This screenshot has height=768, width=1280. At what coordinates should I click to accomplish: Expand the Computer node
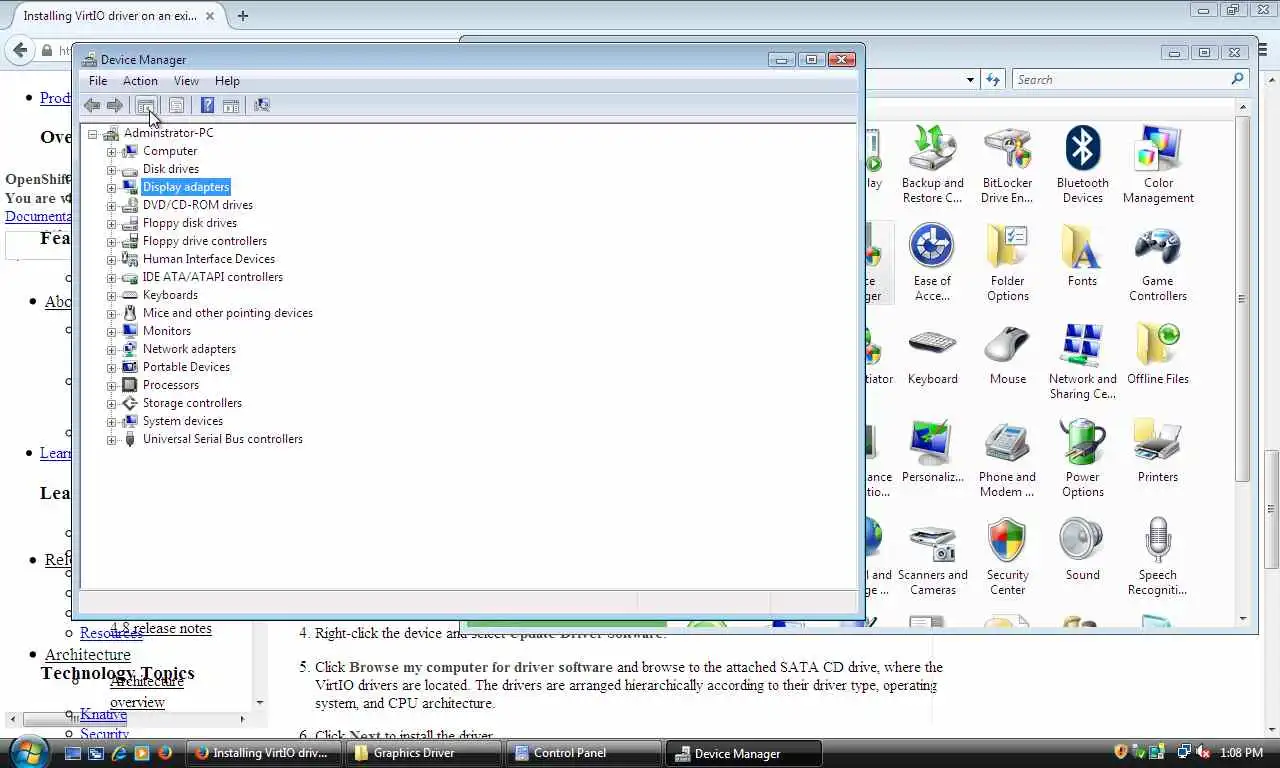pyautogui.click(x=112, y=151)
